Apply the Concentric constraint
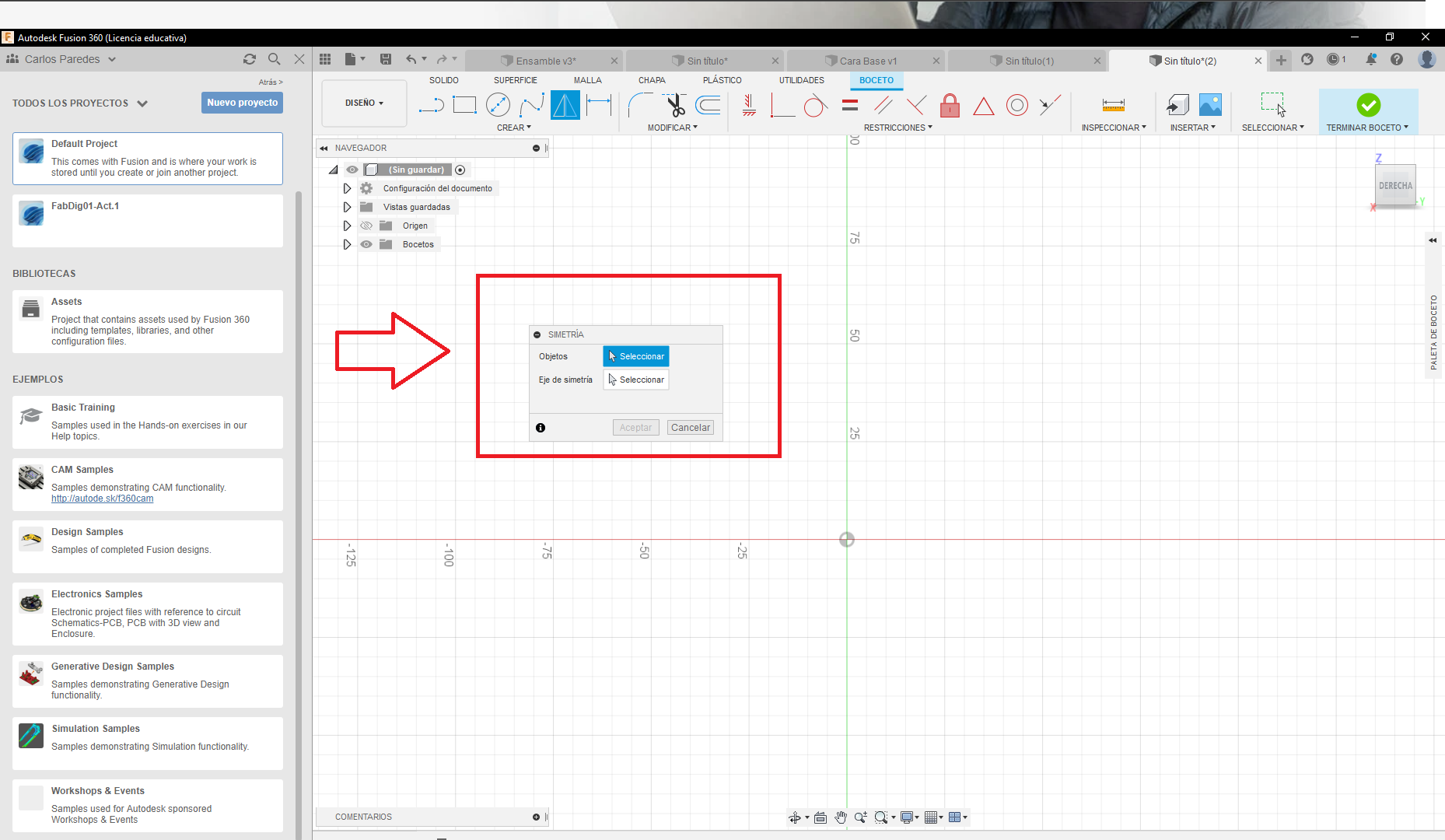1445x840 pixels. (1017, 105)
